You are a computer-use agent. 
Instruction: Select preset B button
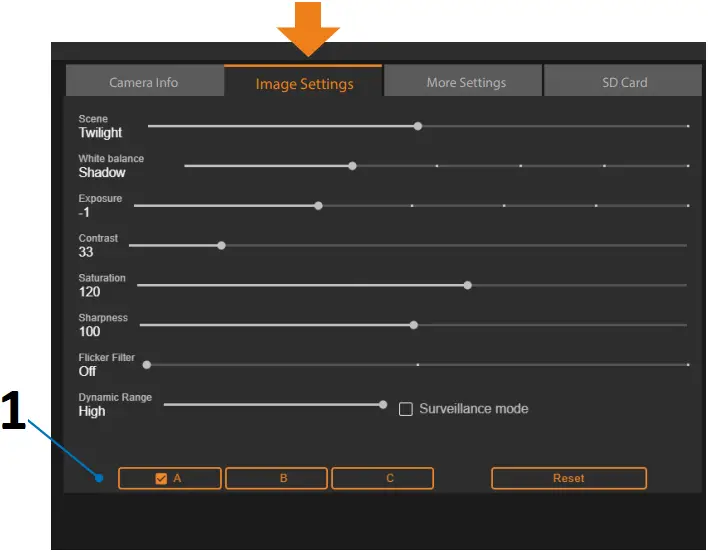[276, 478]
